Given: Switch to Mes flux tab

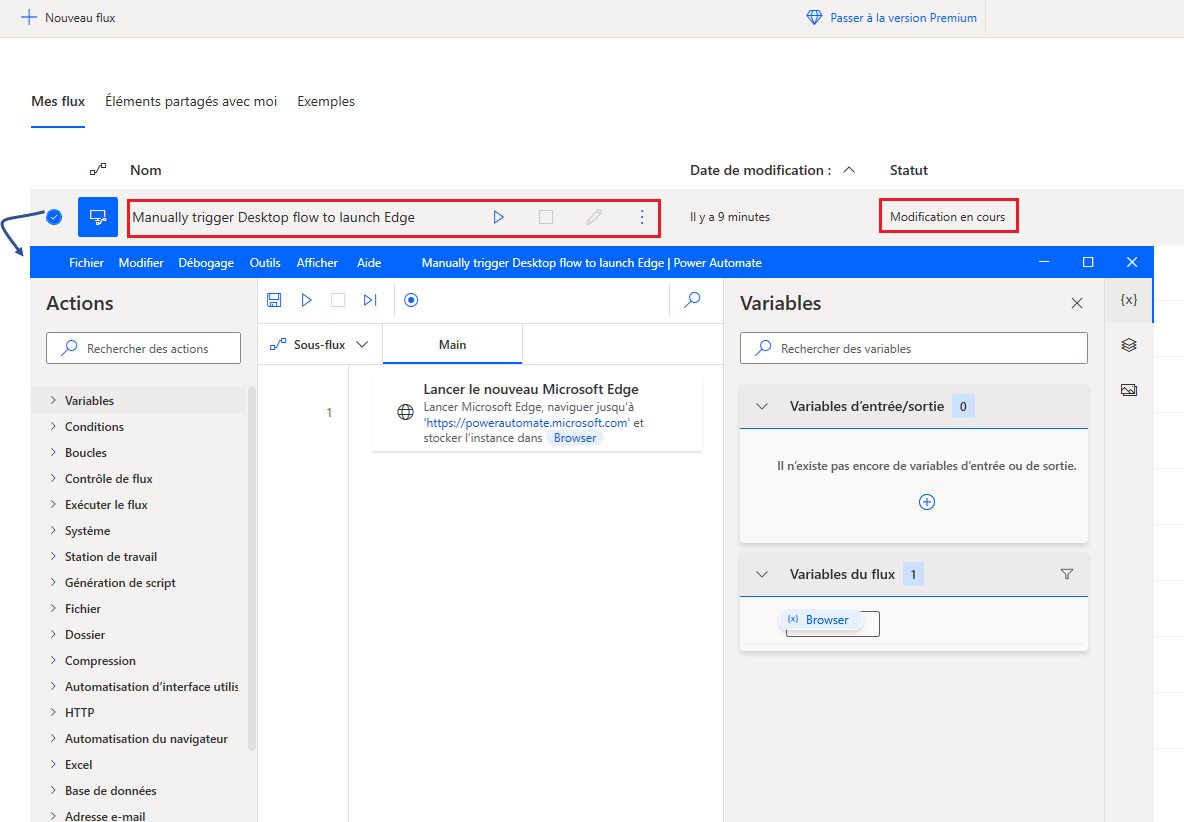Looking at the screenshot, I should pos(58,101).
